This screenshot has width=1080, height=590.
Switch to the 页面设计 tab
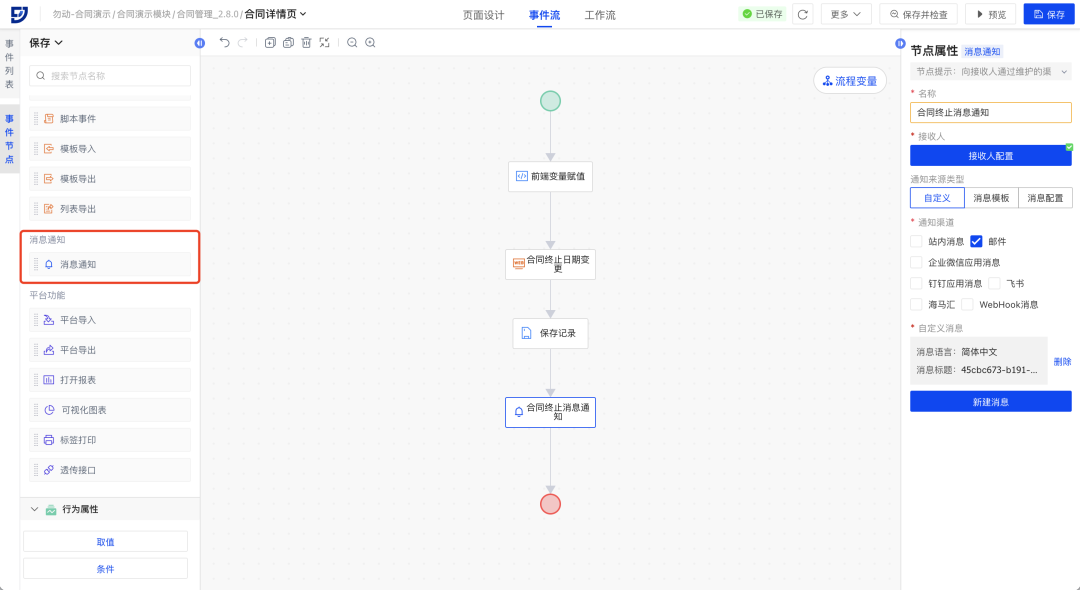[483, 15]
